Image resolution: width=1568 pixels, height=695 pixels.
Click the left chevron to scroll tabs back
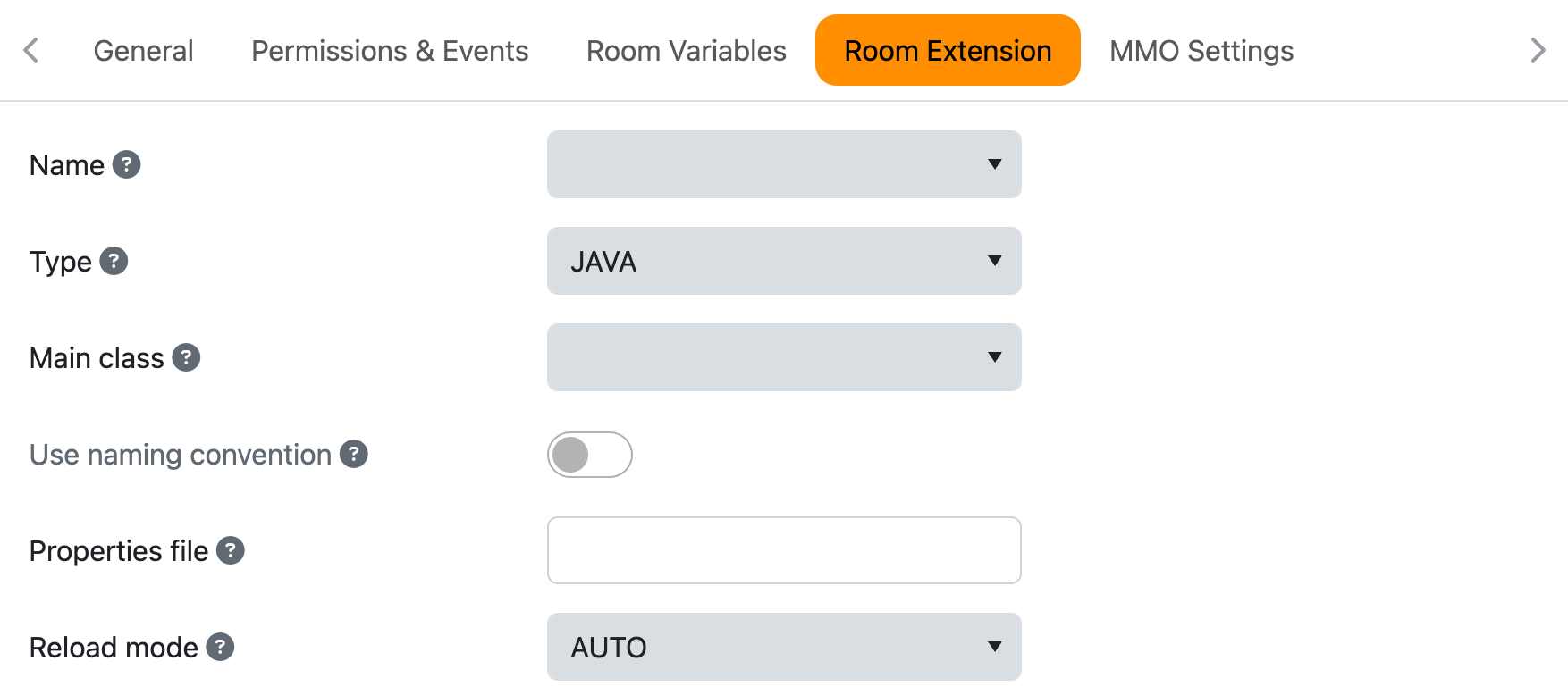click(30, 50)
